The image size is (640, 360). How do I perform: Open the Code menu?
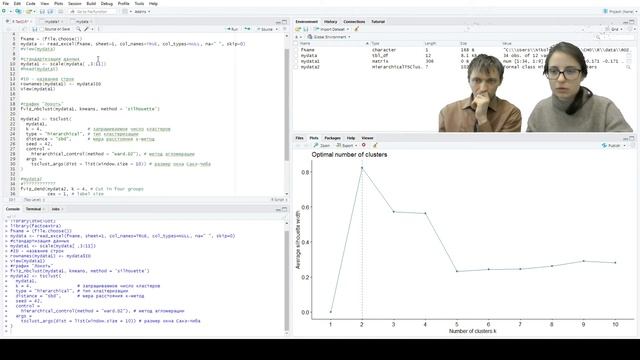30,3
